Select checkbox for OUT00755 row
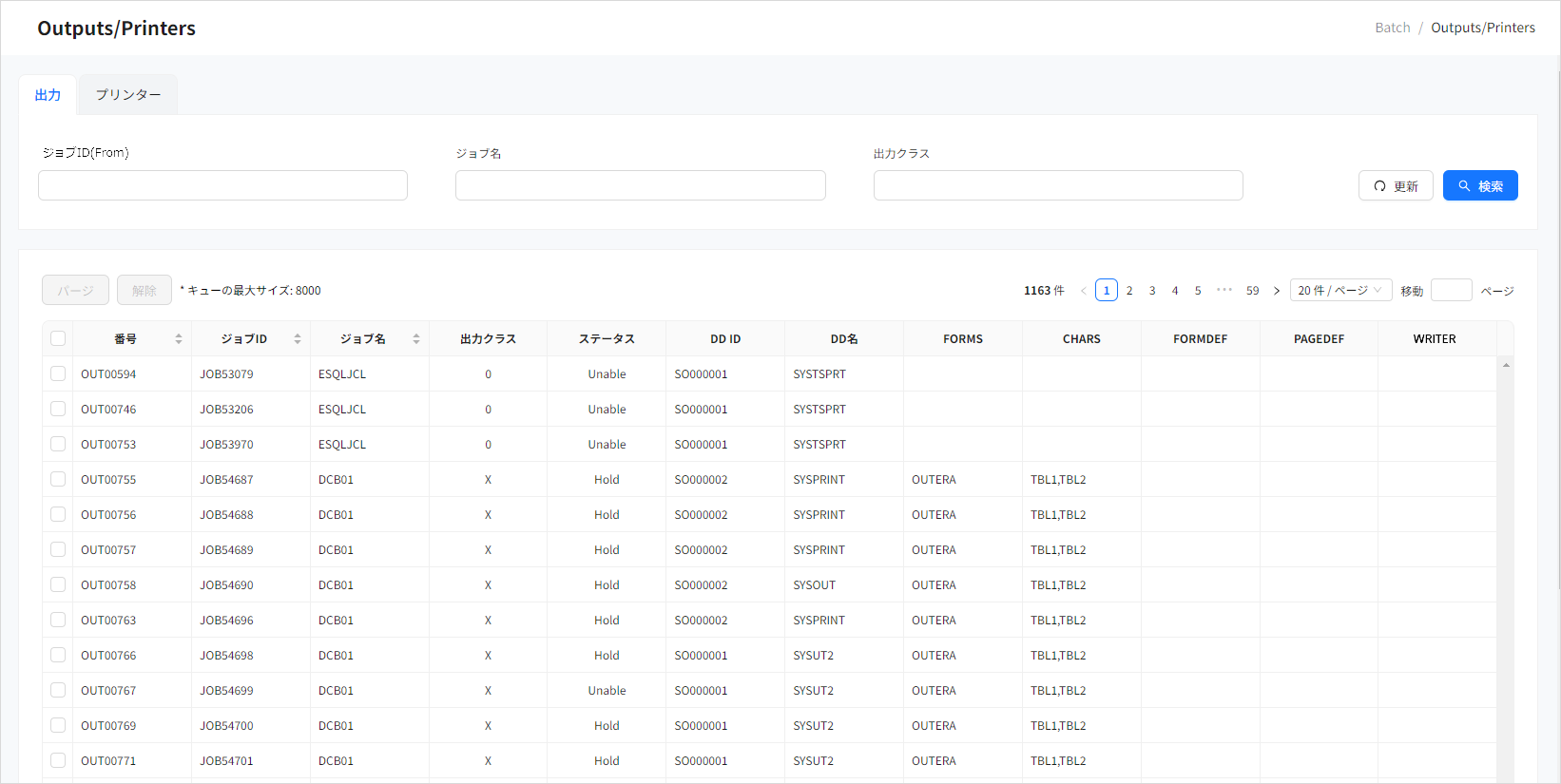The width and height of the screenshot is (1561, 784). point(58,480)
